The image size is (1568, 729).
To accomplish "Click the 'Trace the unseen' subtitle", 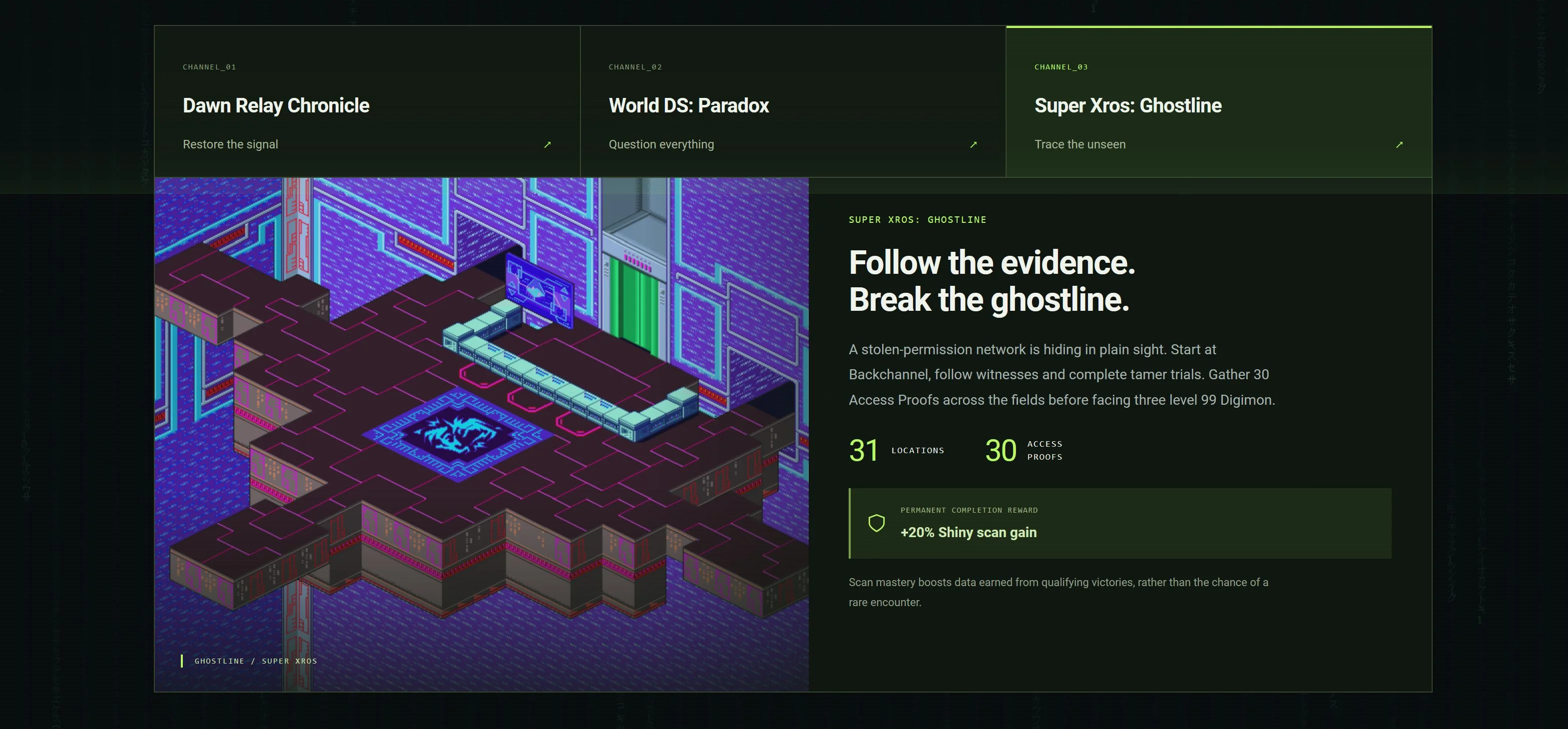I will click(x=1080, y=144).
